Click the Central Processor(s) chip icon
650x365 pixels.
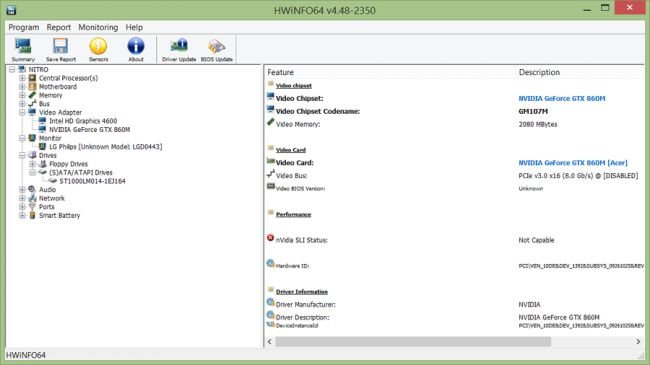(x=32, y=78)
